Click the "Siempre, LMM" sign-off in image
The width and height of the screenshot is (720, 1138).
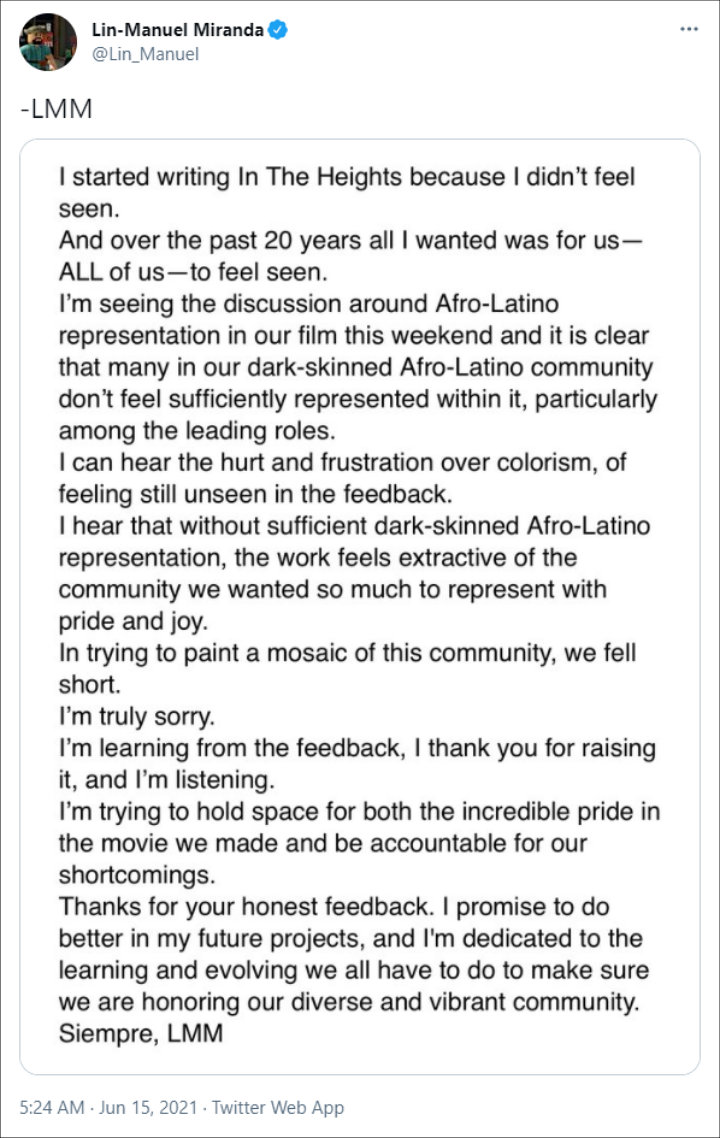pos(141,1034)
